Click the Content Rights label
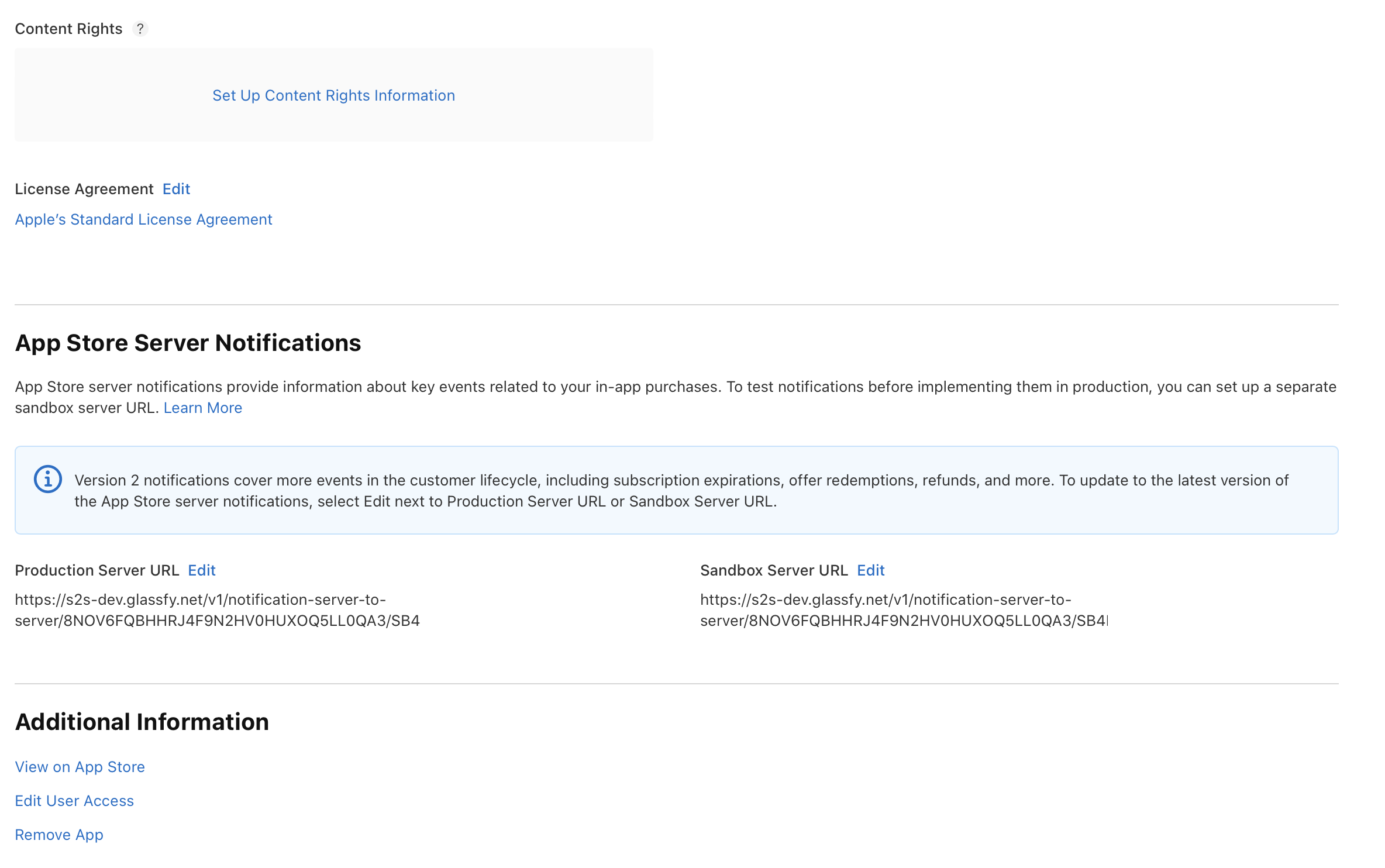 click(x=68, y=29)
